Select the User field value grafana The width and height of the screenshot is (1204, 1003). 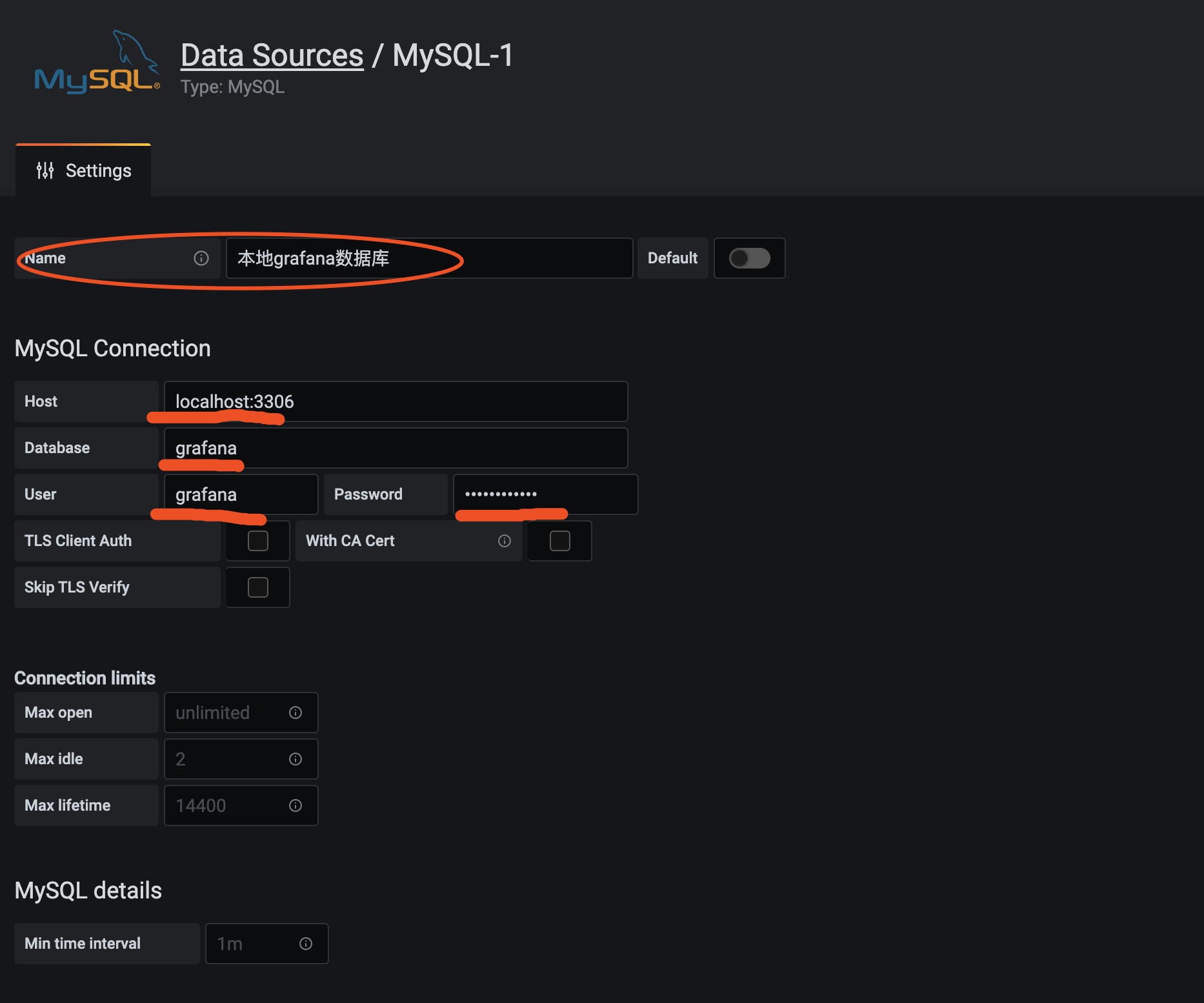point(239,494)
